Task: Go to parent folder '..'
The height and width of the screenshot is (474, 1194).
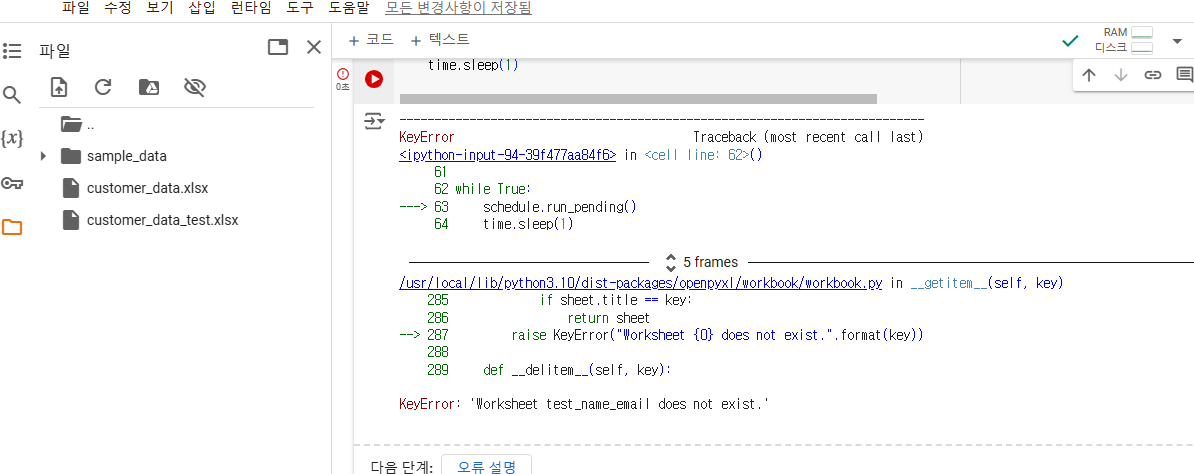Action: click(78, 124)
